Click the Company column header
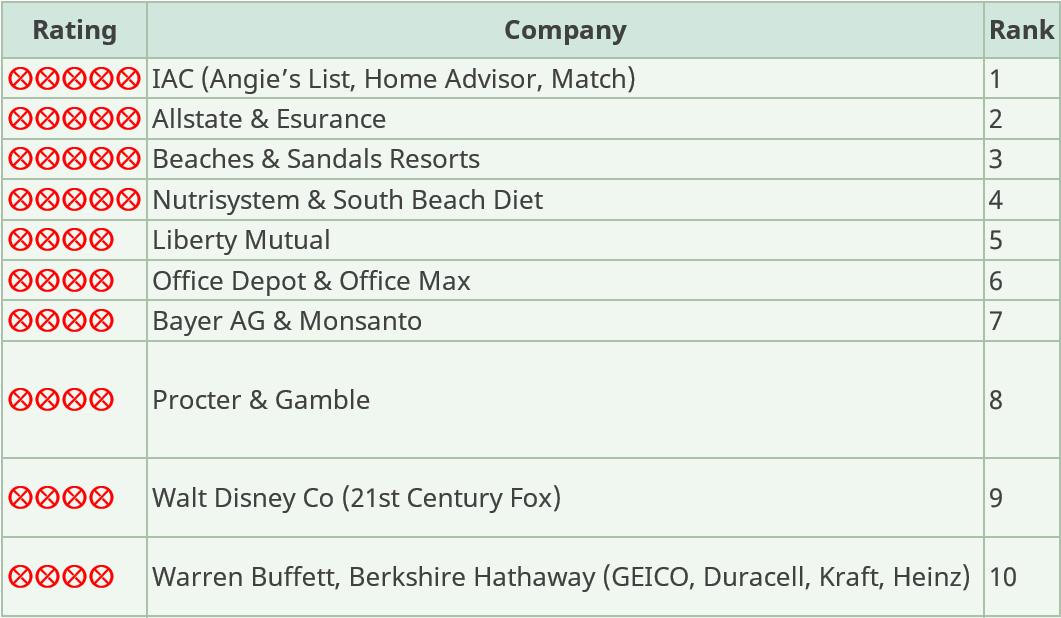1061x618 pixels. pyautogui.click(x=565, y=30)
